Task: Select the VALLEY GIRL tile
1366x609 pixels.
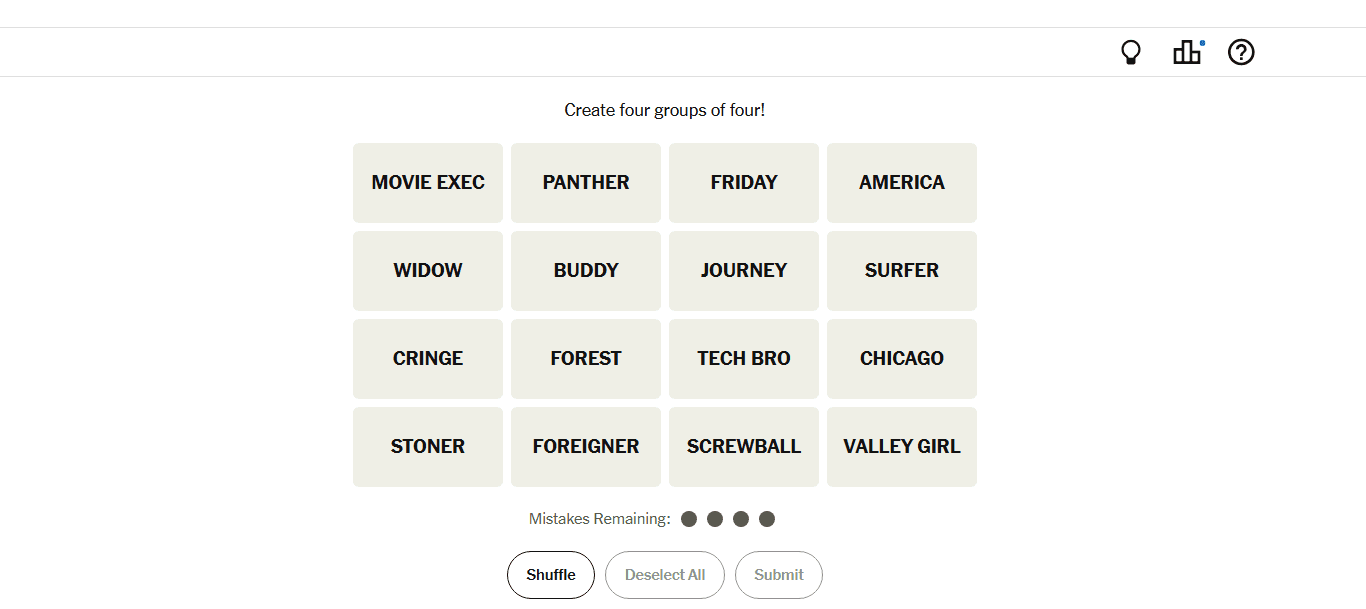Action: [902, 447]
